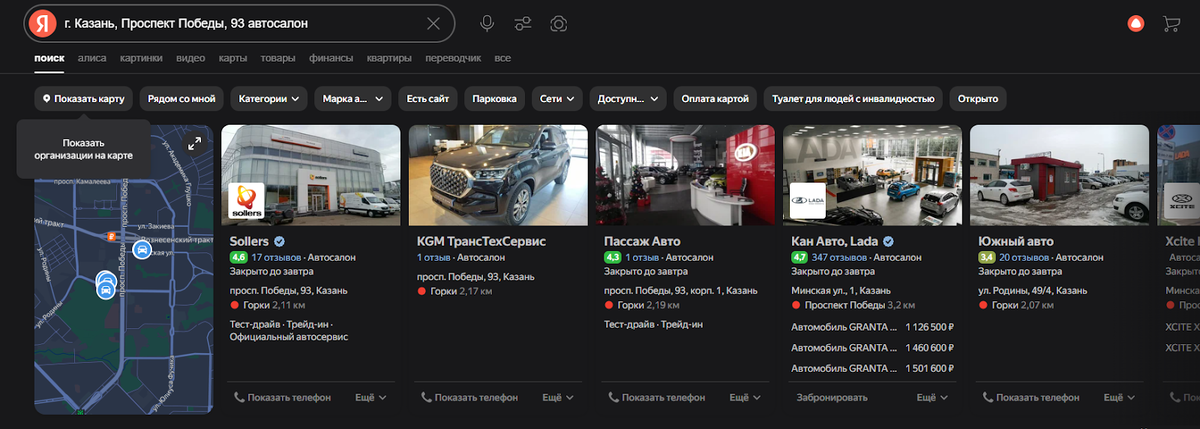Open the все tab

click(x=502, y=58)
